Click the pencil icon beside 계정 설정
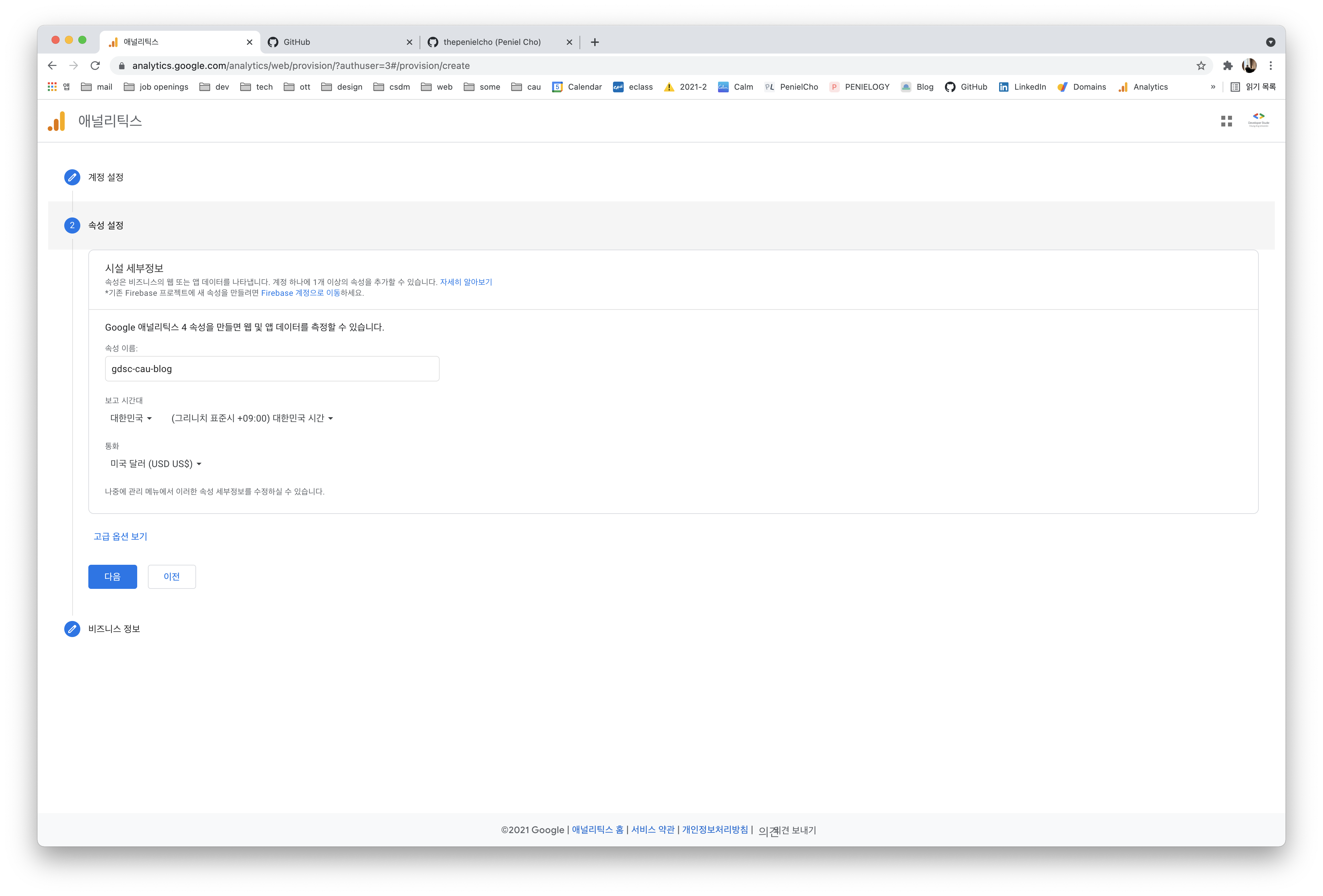Viewport: 1323px width, 896px height. coord(72,177)
